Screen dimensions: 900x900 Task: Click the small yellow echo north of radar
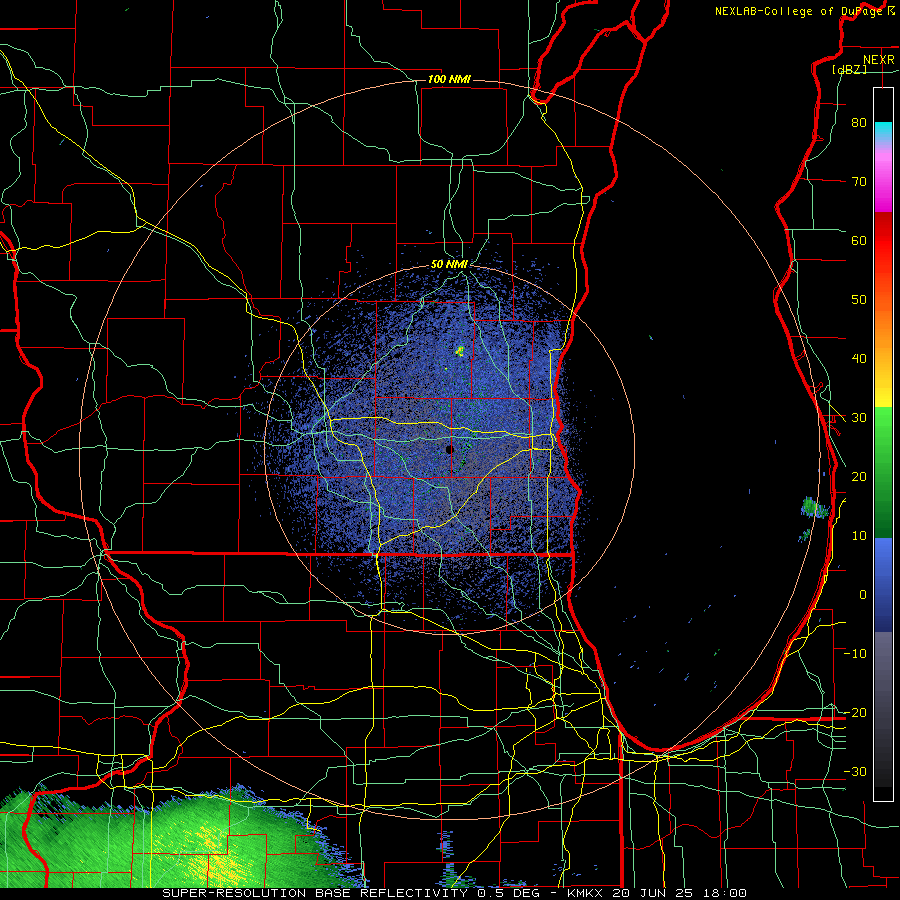(x=459, y=350)
